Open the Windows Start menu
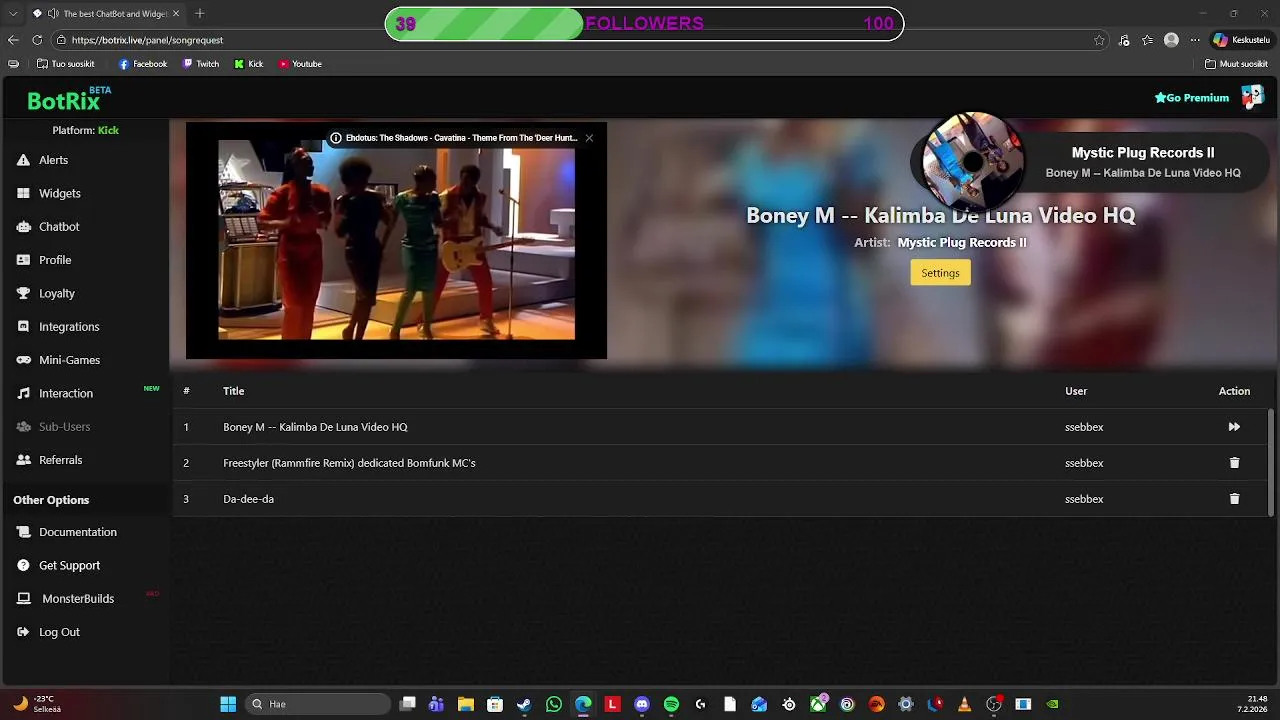The width and height of the screenshot is (1280, 720). coord(228,704)
